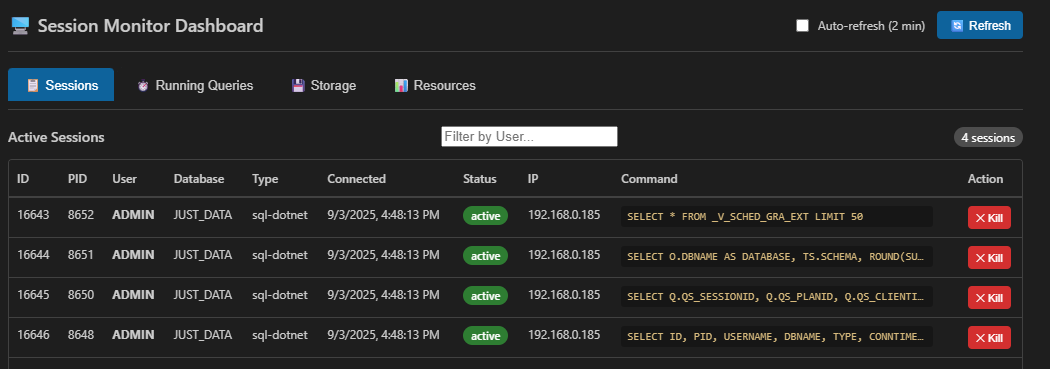
Task: Toggle the Auto-refresh (2 min) checkbox
Action: 802,25
